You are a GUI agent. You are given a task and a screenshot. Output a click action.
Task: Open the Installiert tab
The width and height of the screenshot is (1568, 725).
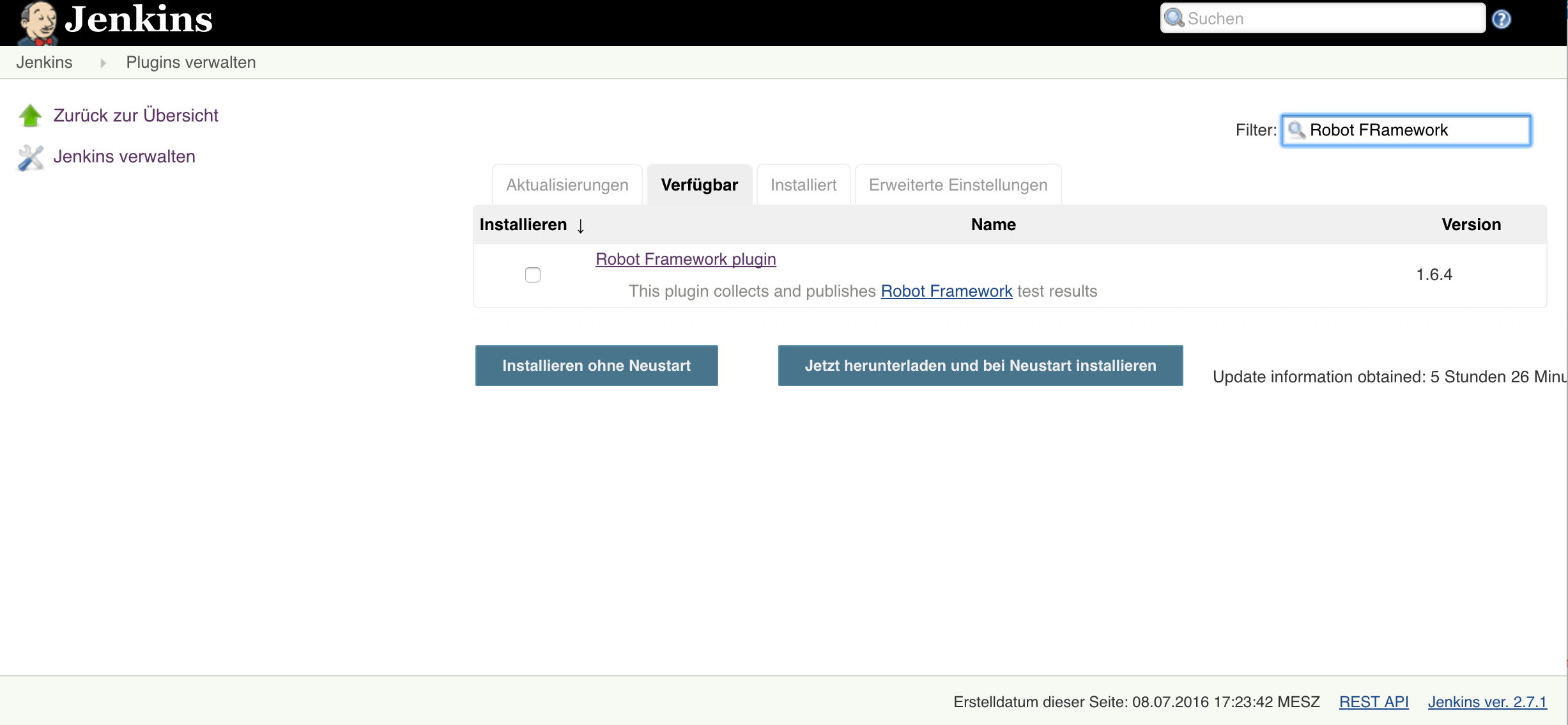coord(803,185)
